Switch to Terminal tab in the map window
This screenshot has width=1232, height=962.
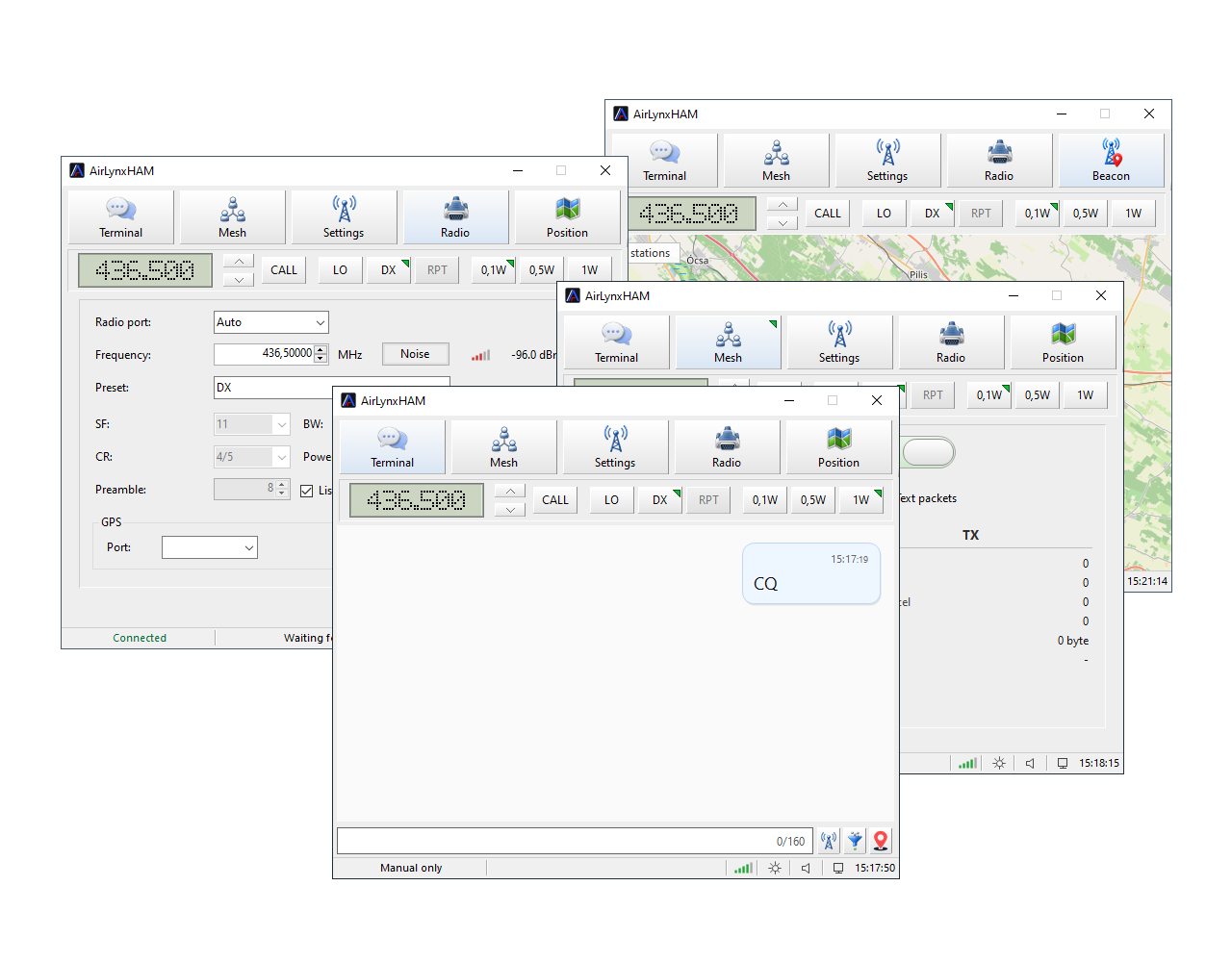pos(664,160)
